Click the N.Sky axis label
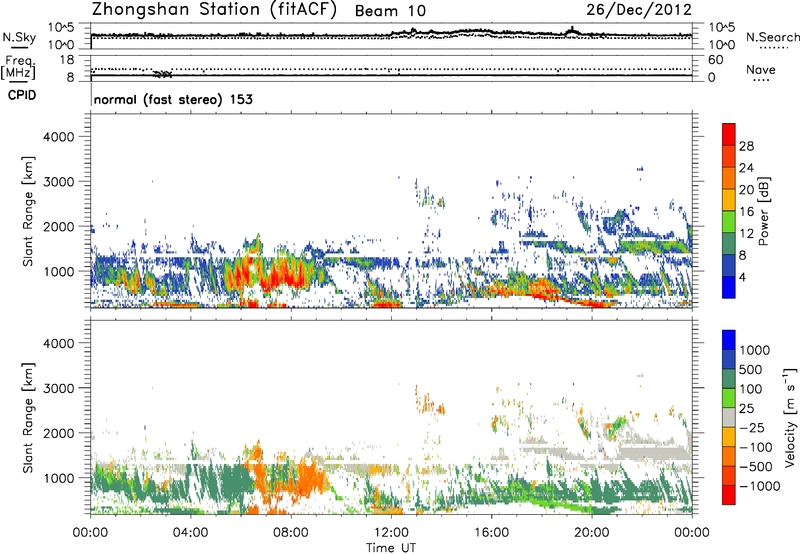 [19, 37]
